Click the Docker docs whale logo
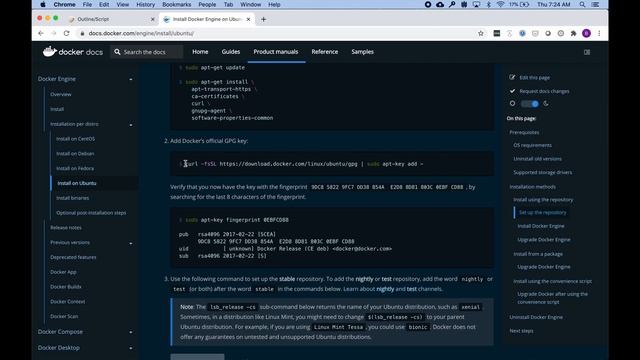This screenshot has width=640, height=360. pos(49,51)
